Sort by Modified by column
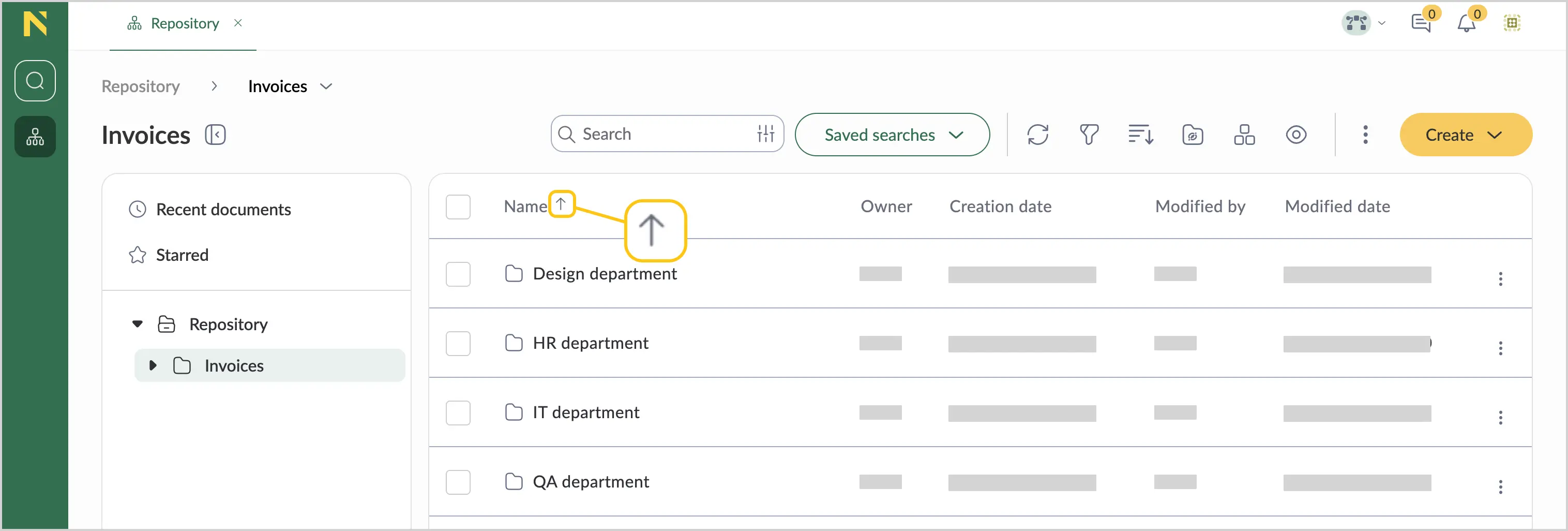The image size is (1568, 531). tap(1200, 207)
